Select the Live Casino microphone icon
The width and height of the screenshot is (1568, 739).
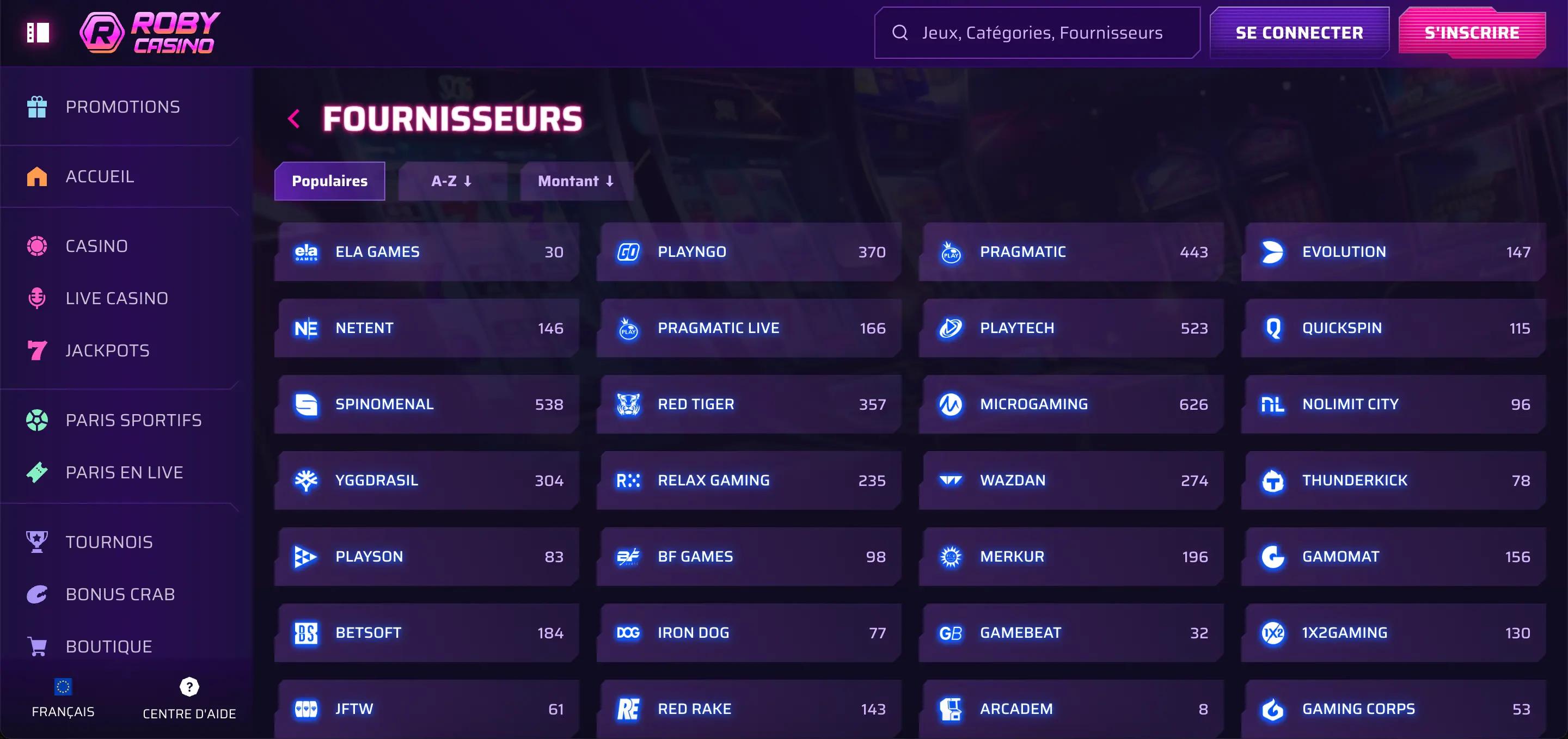[37, 298]
